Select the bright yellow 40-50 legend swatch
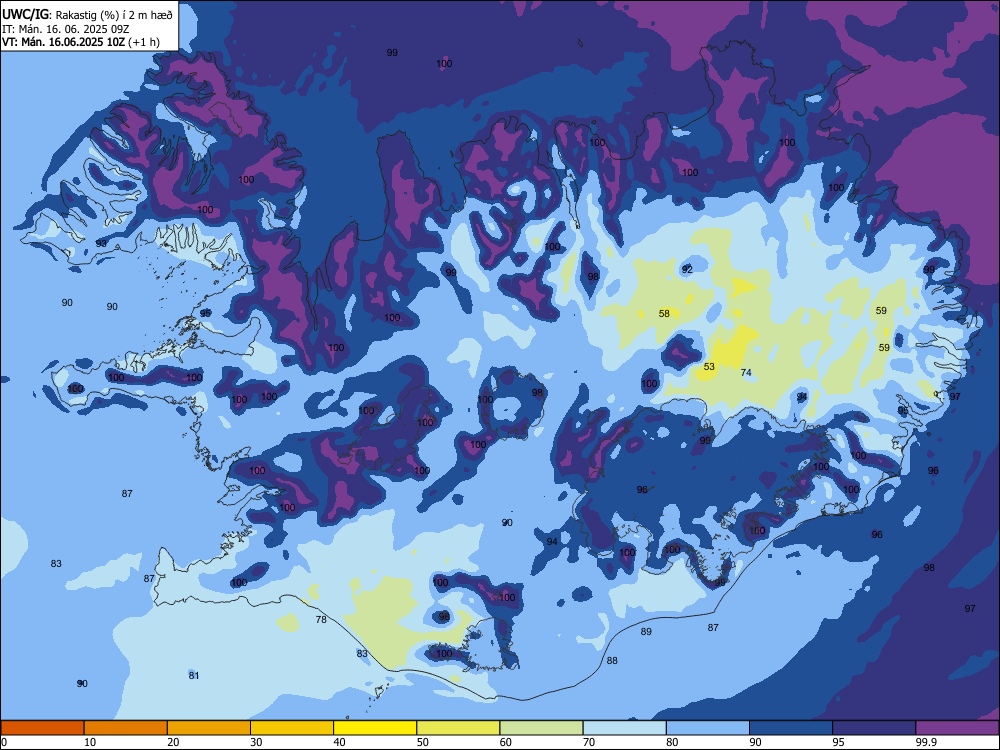Image resolution: width=1000 pixels, height=750 pixels. click(x=375, y=728)
